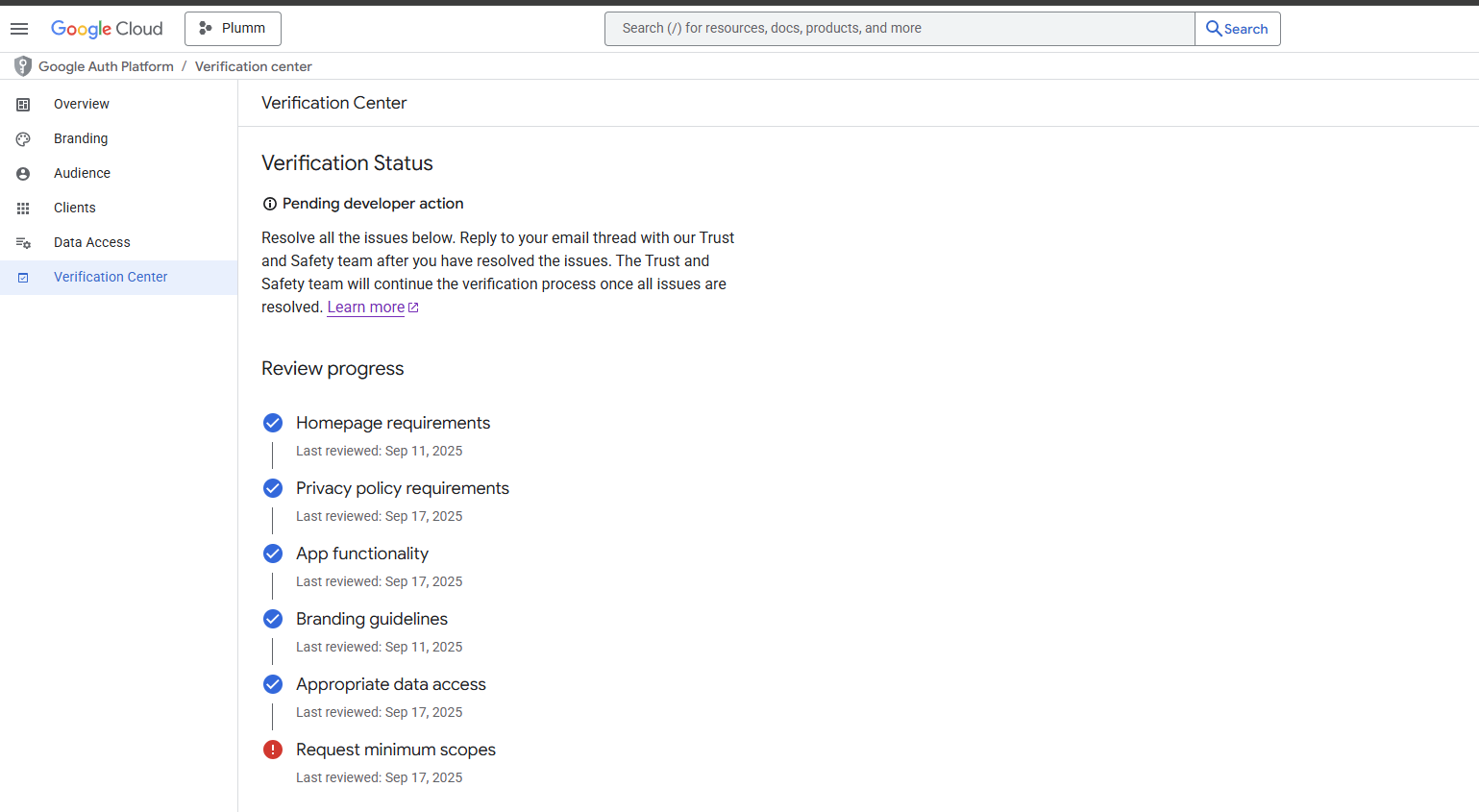Select Request minimum scopes step
1479x812 pixels.
pos(396,750)
